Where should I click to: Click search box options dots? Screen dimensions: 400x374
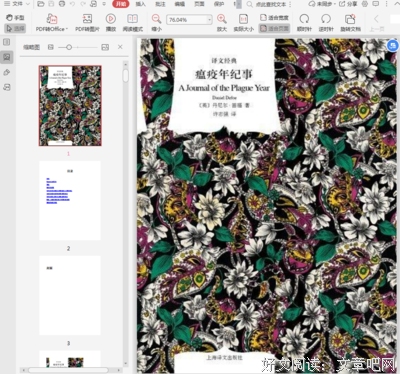[x=290, y=4]
